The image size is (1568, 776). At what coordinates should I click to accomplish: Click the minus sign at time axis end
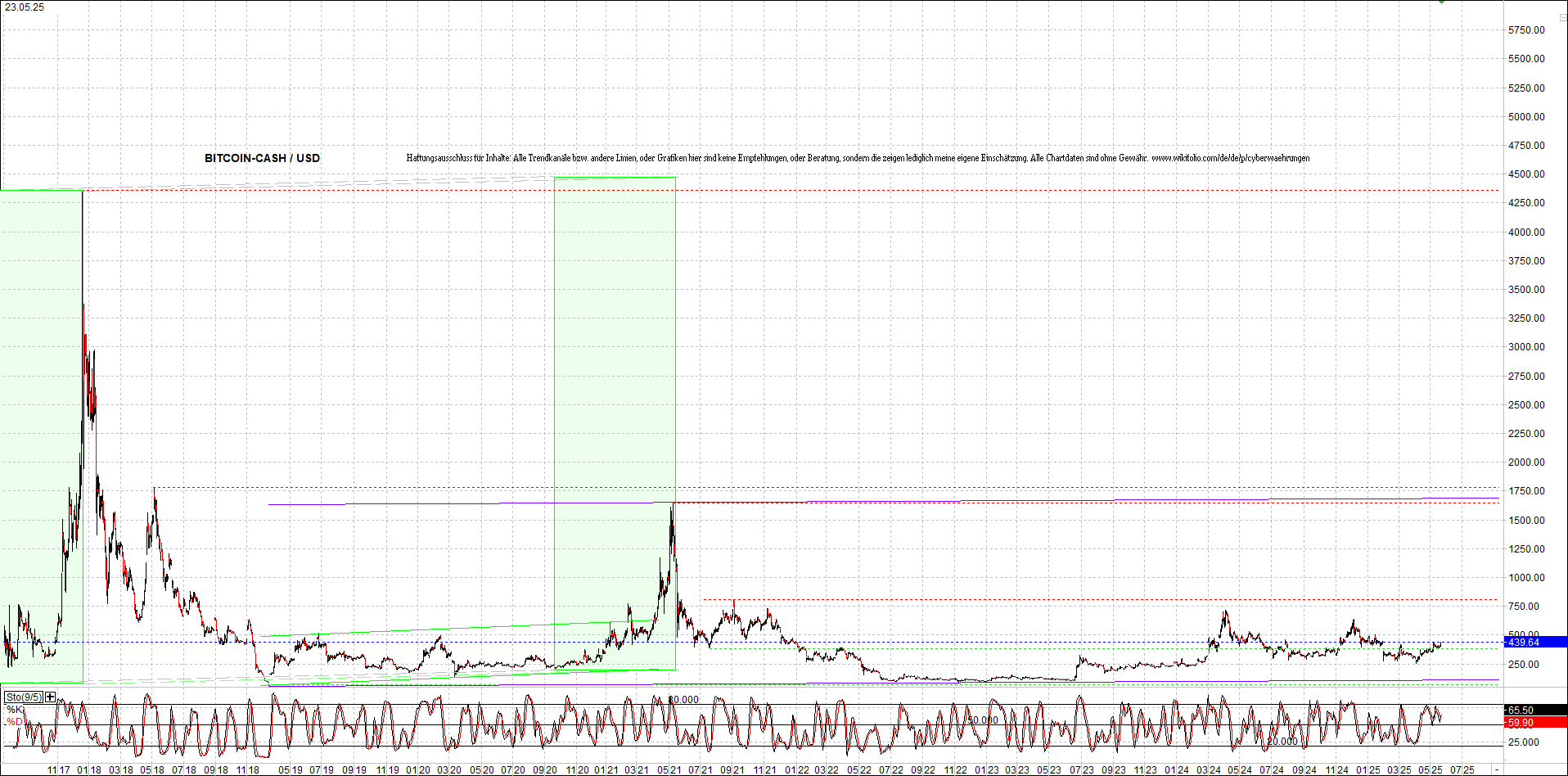click(x=1496, y=770)
